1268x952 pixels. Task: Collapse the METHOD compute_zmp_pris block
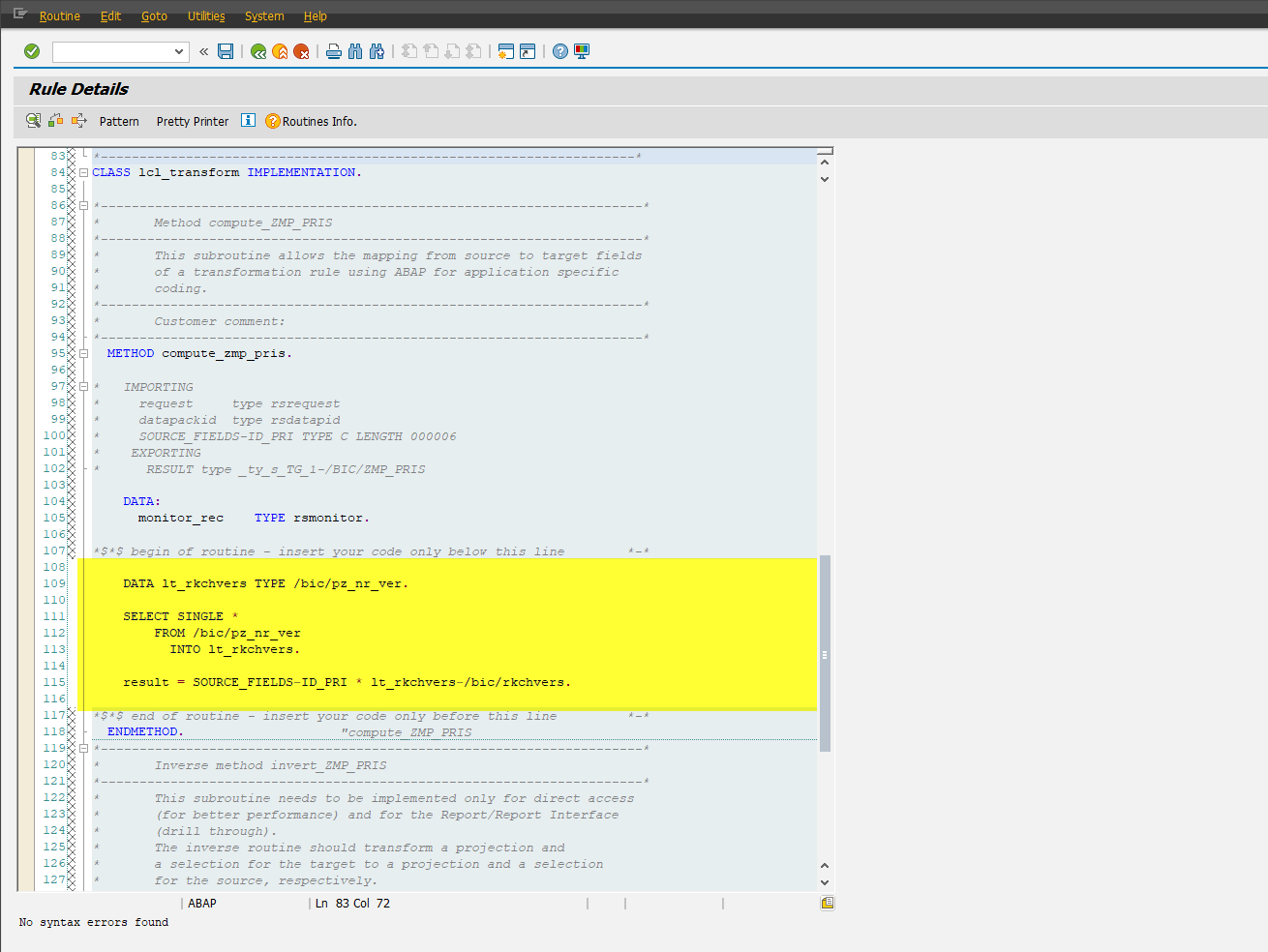click(84, 354)
